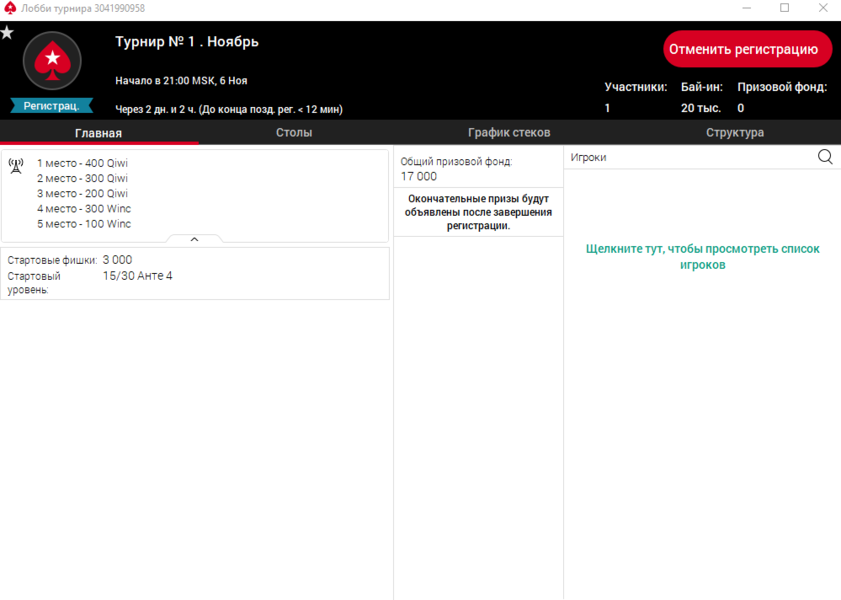The width and height of the screenshot is (841, 600).
Task: Click the red PokerStars spade logo
Action: pyautogui.click(x=51, y=63)
